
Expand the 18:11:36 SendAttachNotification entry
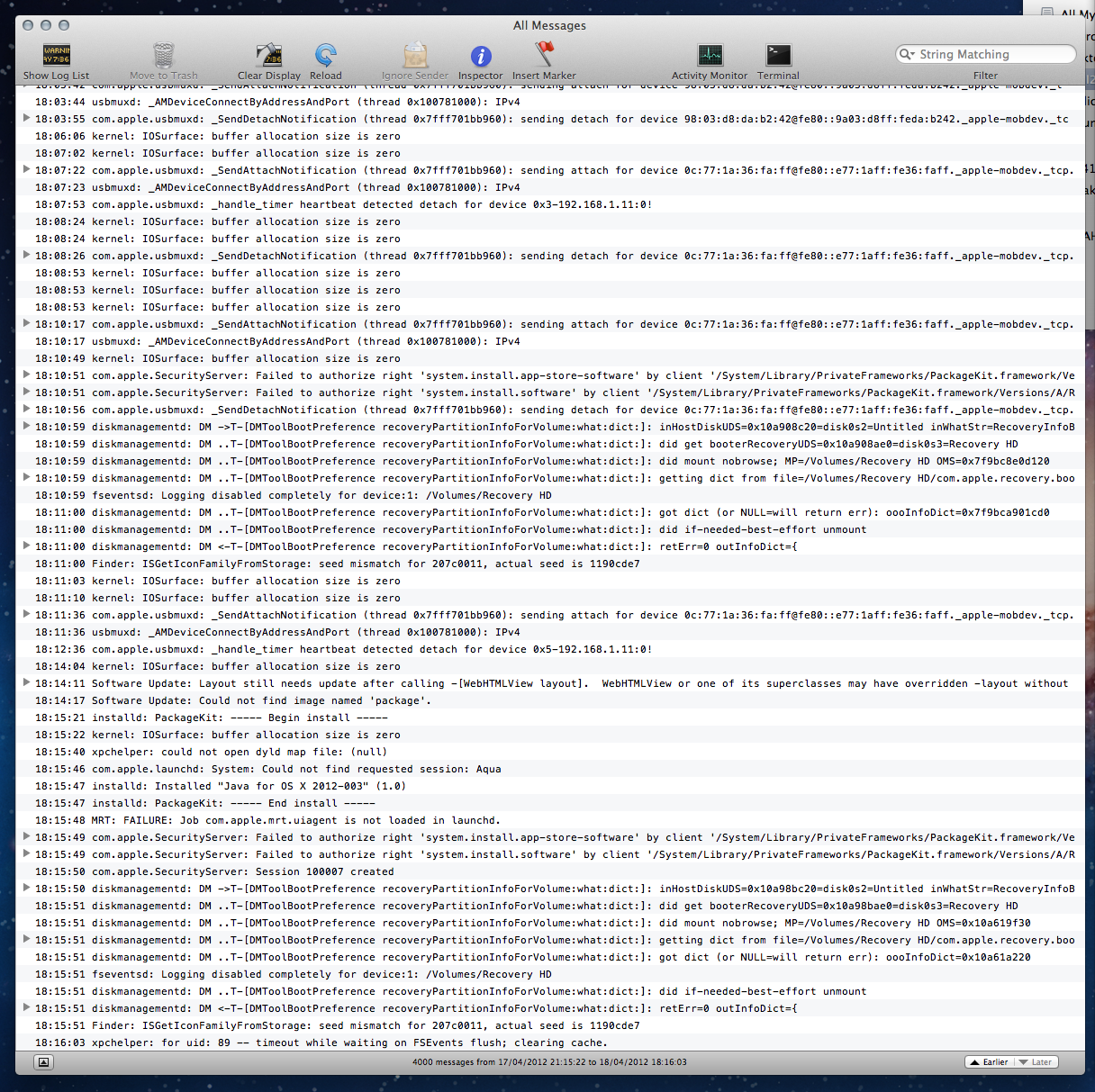click(x=26, y=614)
